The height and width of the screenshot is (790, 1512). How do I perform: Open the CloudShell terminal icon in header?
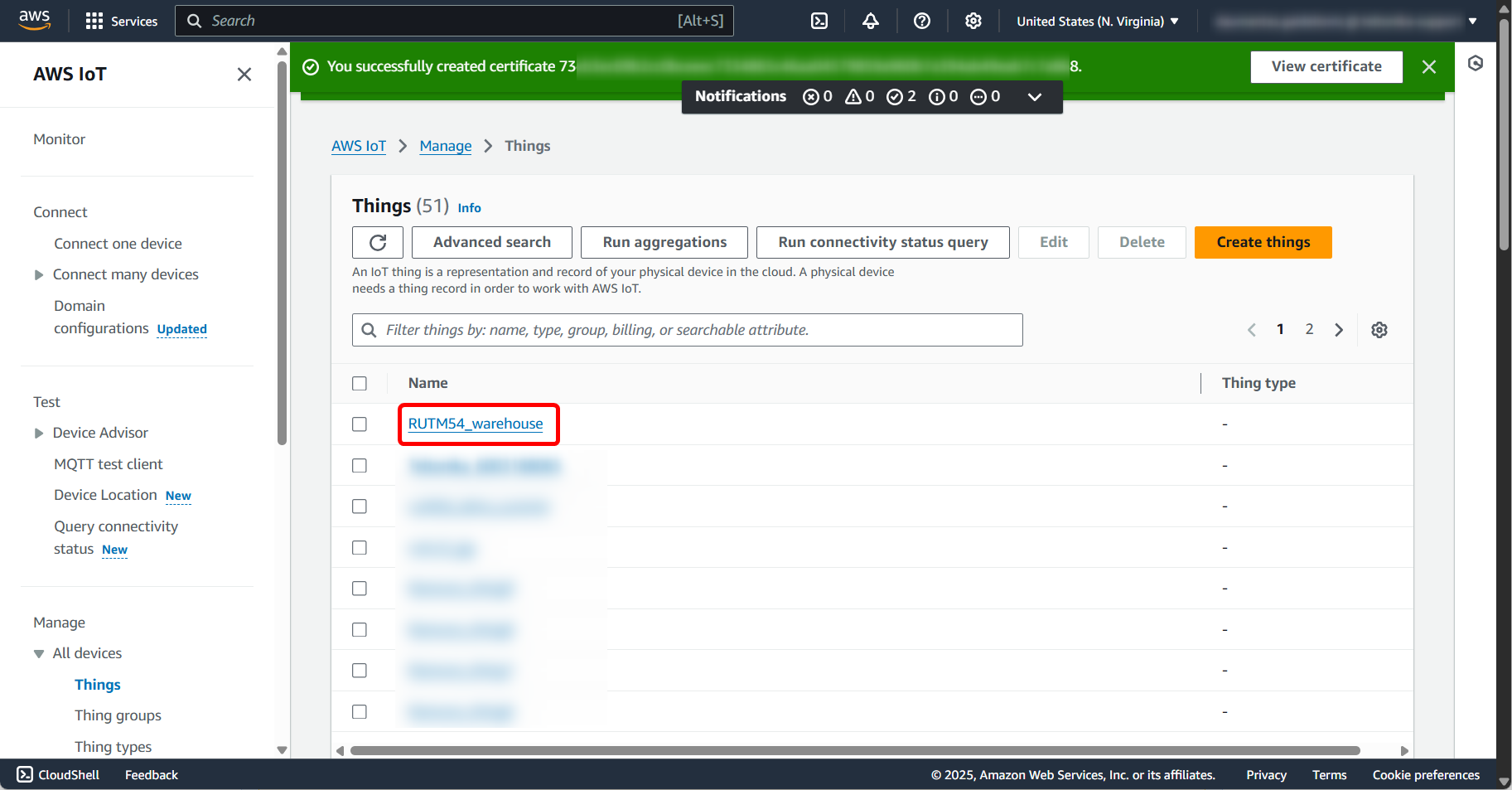click(x=819, y=22)
